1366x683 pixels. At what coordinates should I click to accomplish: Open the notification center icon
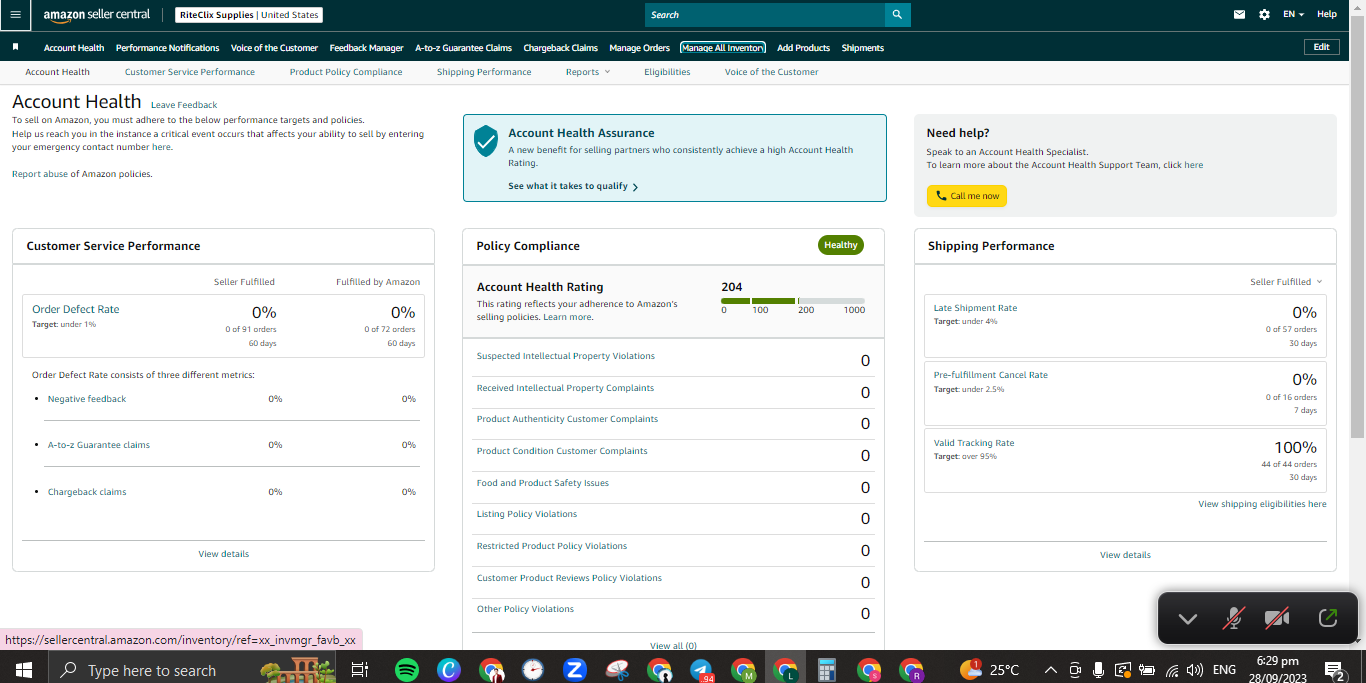point(1334,670)
